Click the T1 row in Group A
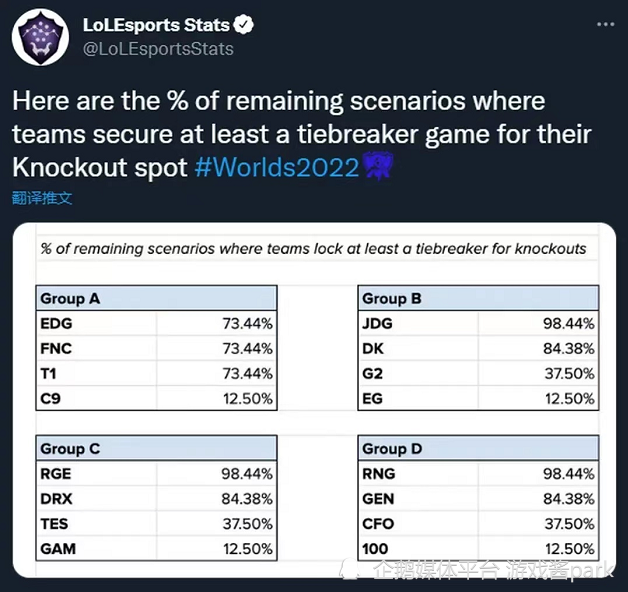This screenshot has width=628, height=592. pos(156,373)
